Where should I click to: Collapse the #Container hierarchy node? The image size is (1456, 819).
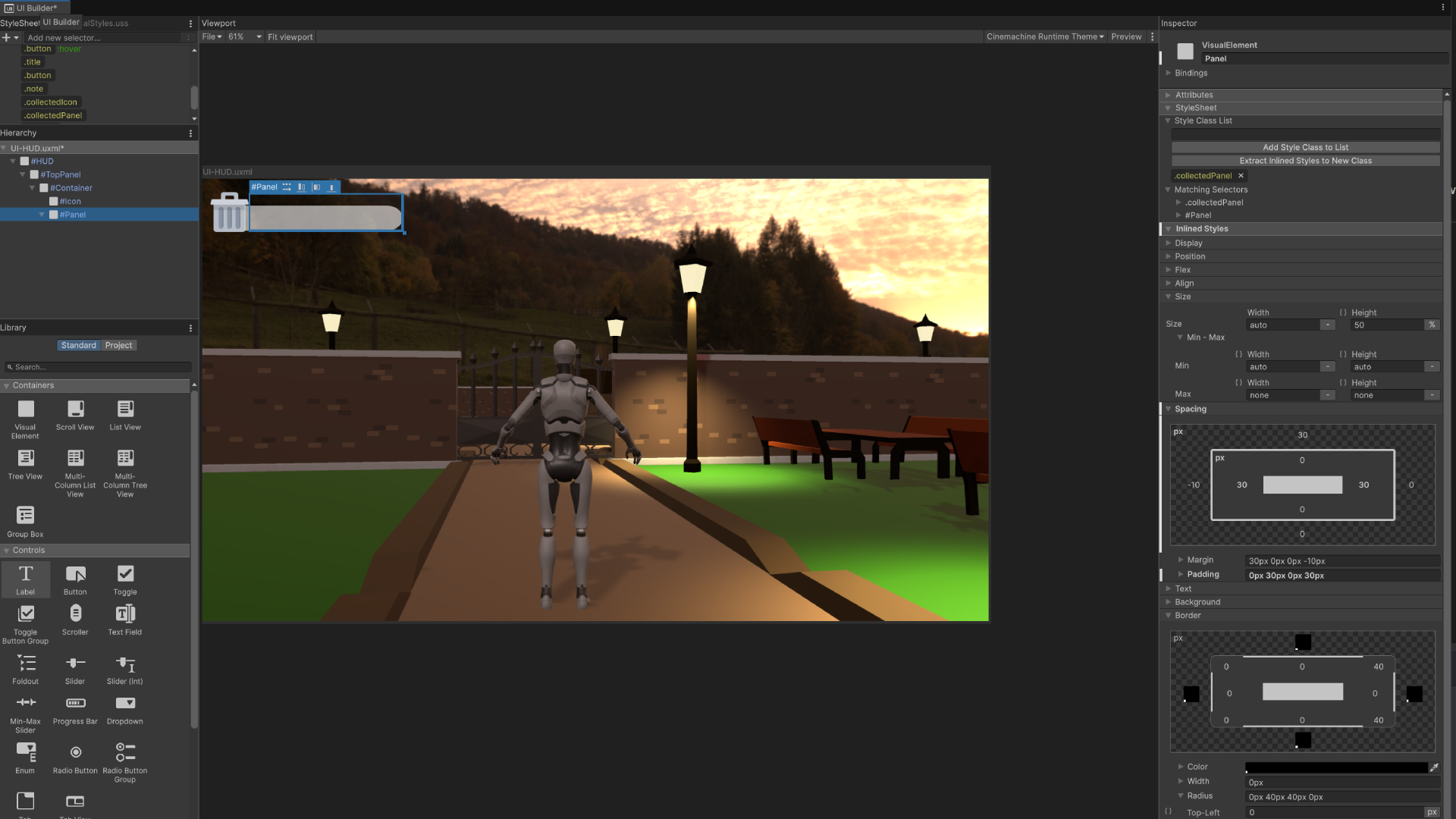[33, 188]
